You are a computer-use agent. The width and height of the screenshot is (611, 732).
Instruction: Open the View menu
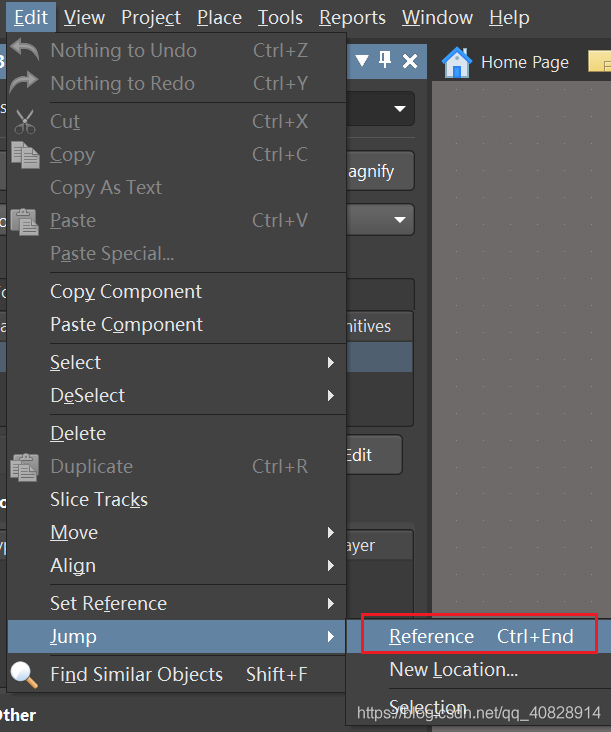pos(84,17)
